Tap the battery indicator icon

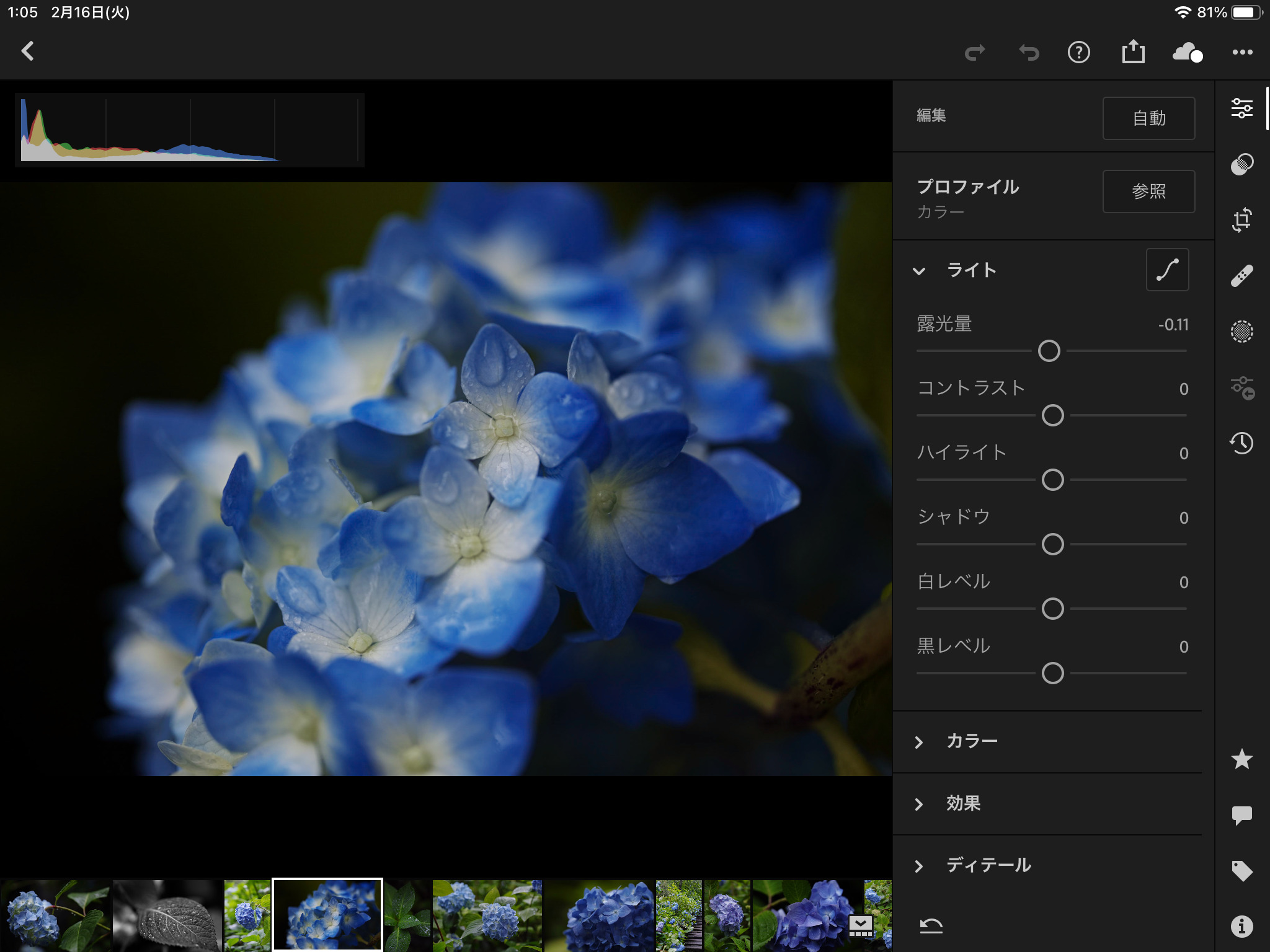[1246, 12]
